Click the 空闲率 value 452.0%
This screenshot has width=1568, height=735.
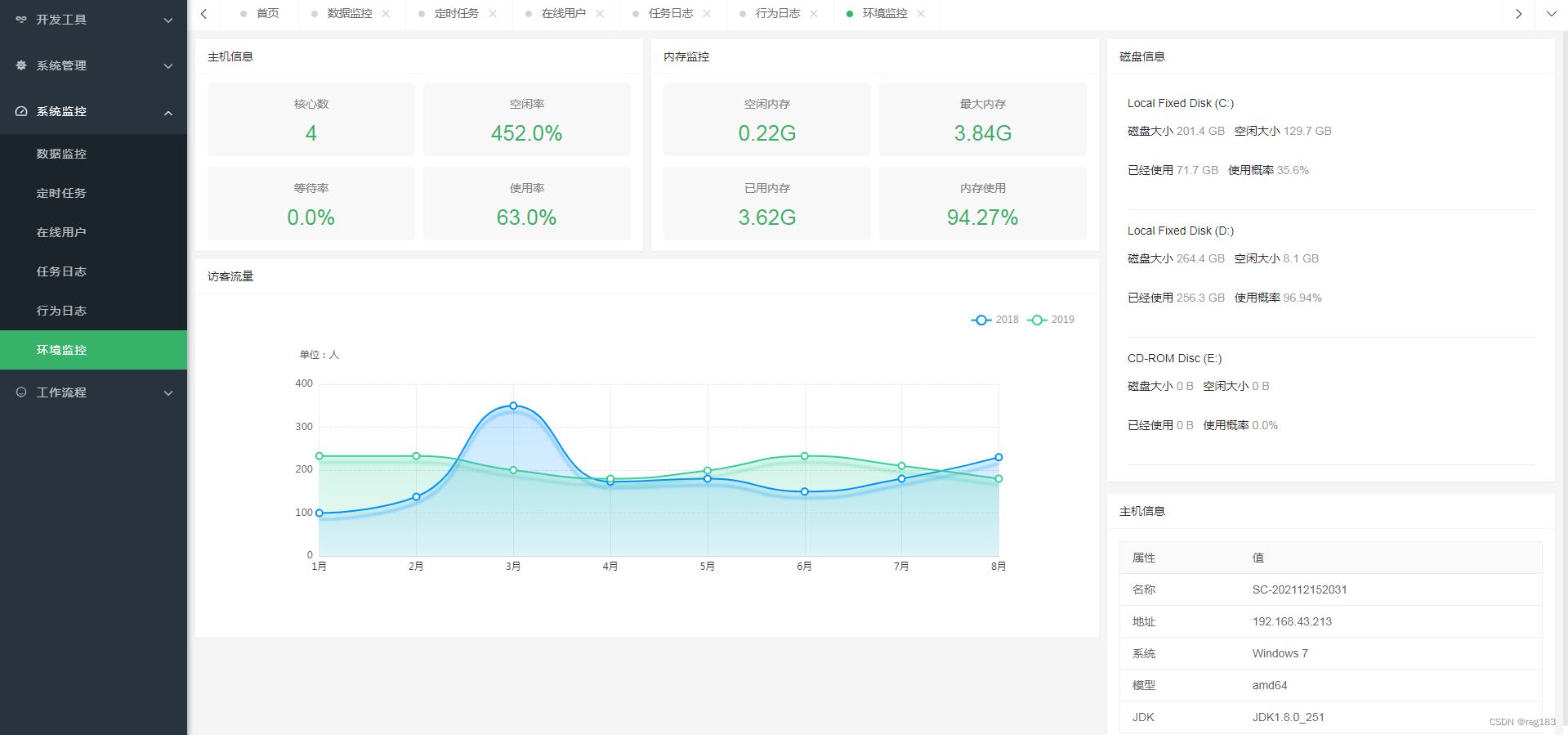527,133
